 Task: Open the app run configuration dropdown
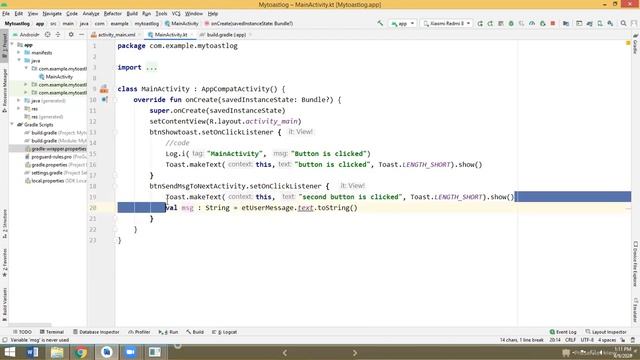(x=403, y=23)
